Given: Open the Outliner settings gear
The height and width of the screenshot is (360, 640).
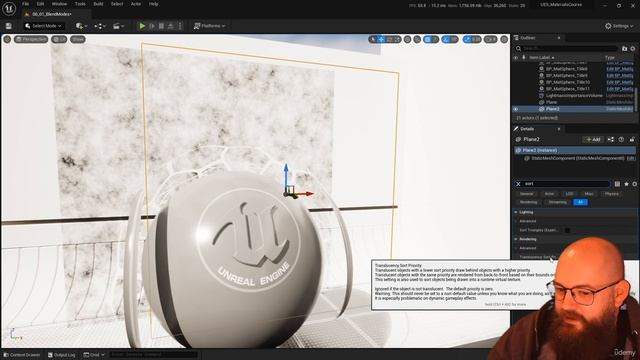Looking at the screenshot, I should pyautogui.click(x=633, y=49).
